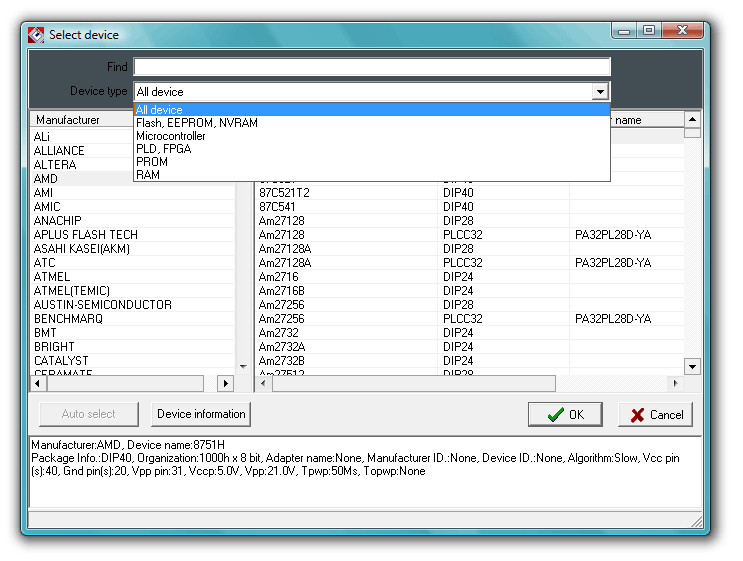
Task: Select manufacturer ALTERA
Action: (82, 164)
